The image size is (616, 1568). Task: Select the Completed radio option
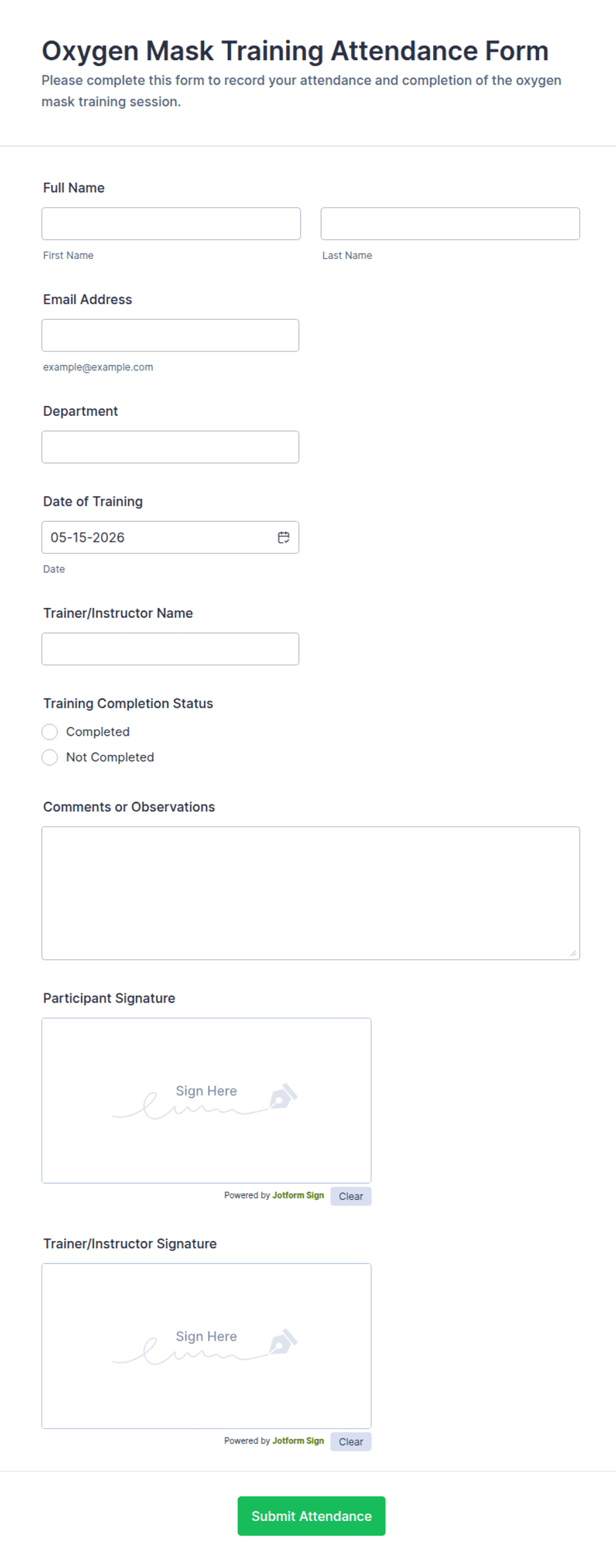(50, 732)
